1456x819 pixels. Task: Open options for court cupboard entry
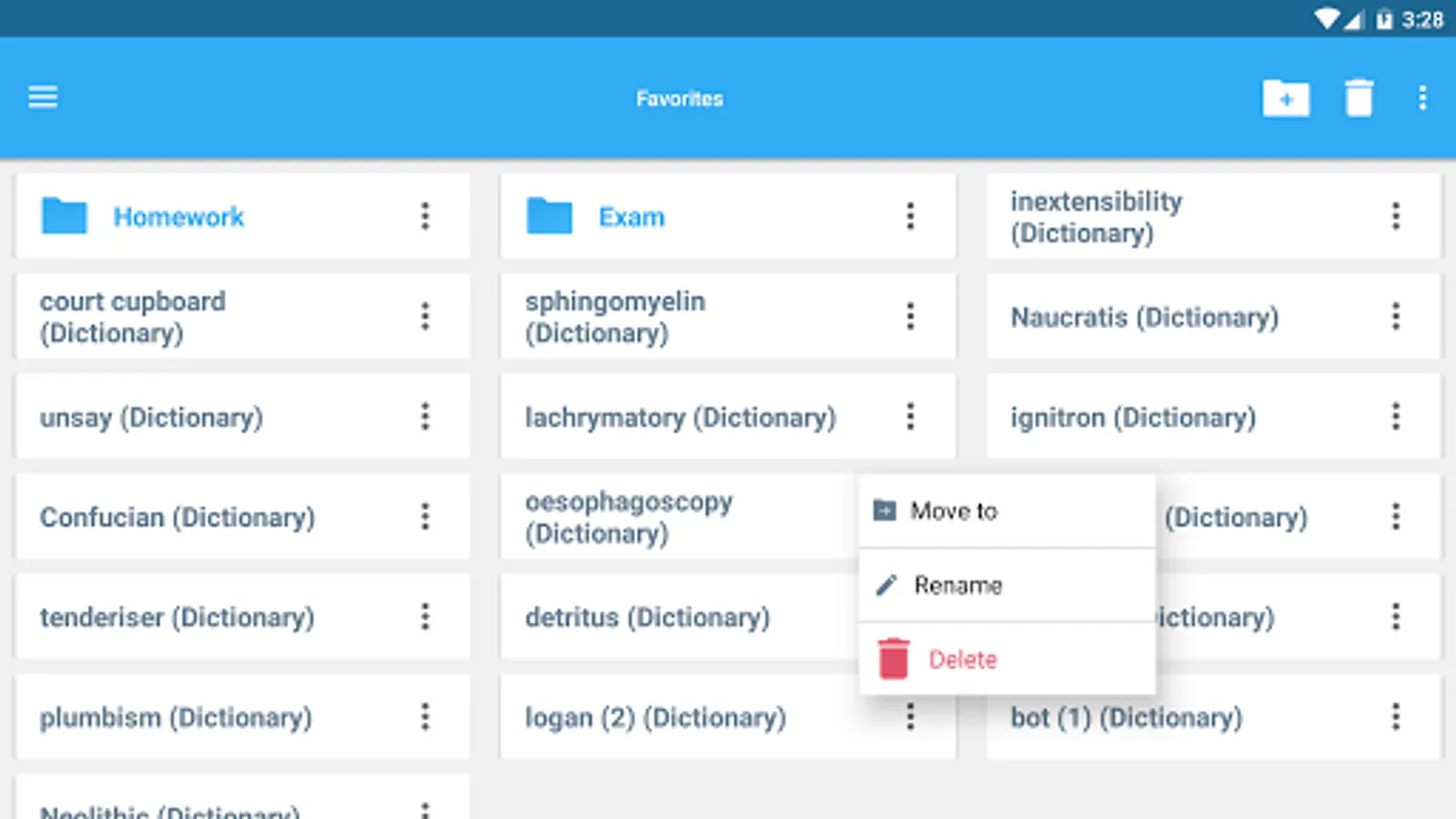[425, 317]
